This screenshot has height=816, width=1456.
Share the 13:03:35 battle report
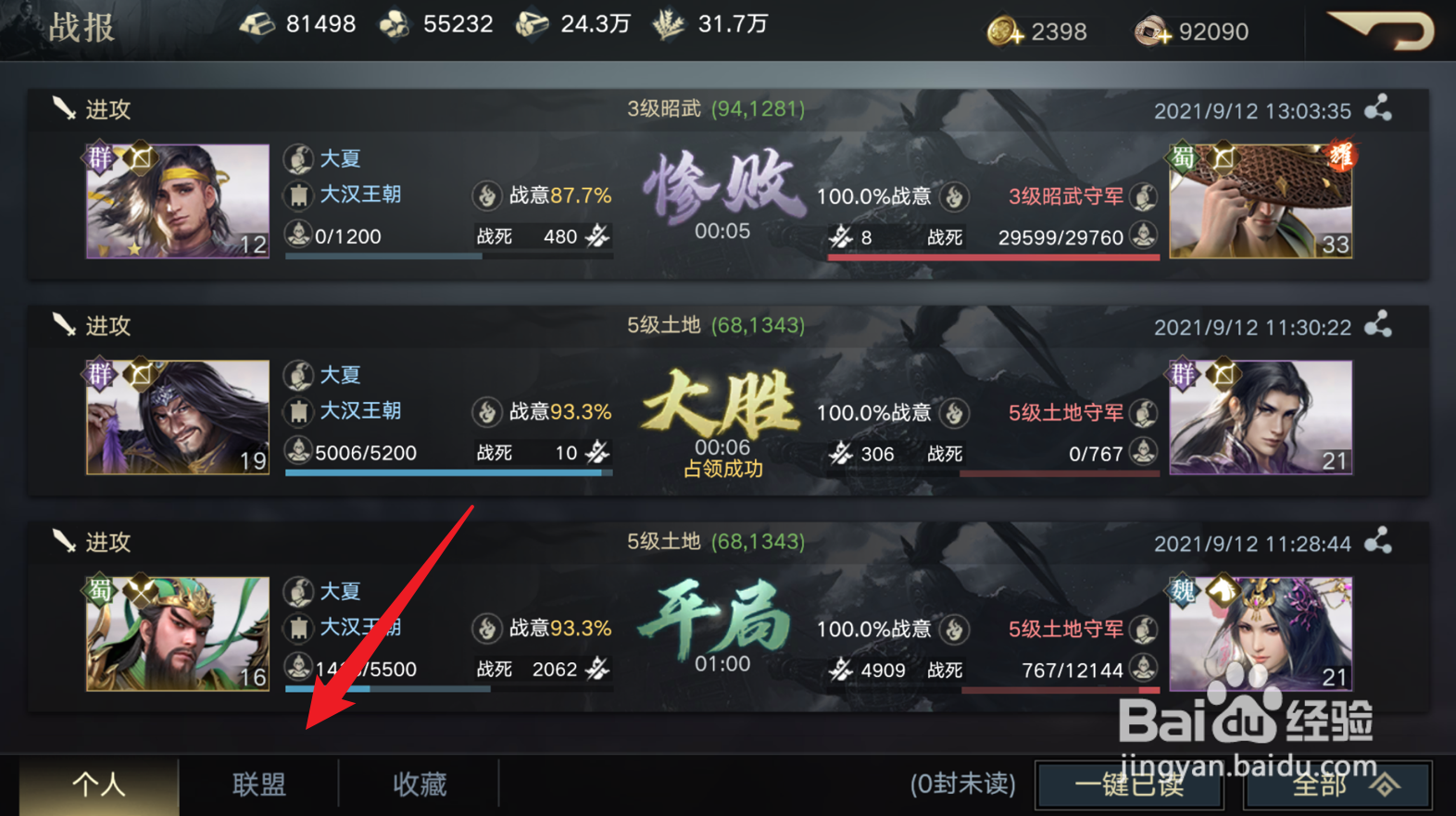(x=1378, y=108)
